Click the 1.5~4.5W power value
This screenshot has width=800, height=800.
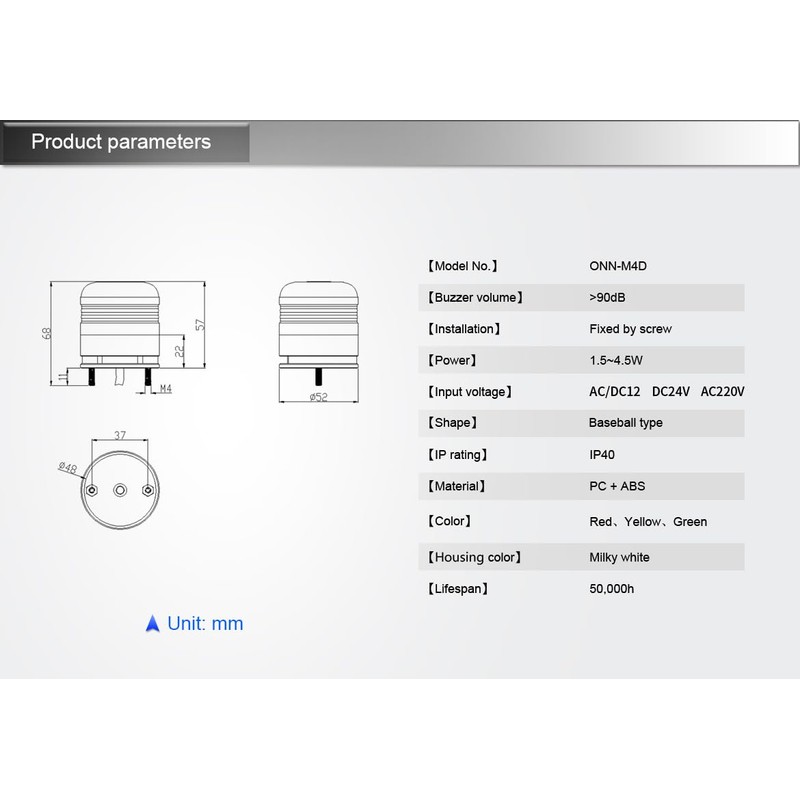(616, 360)
